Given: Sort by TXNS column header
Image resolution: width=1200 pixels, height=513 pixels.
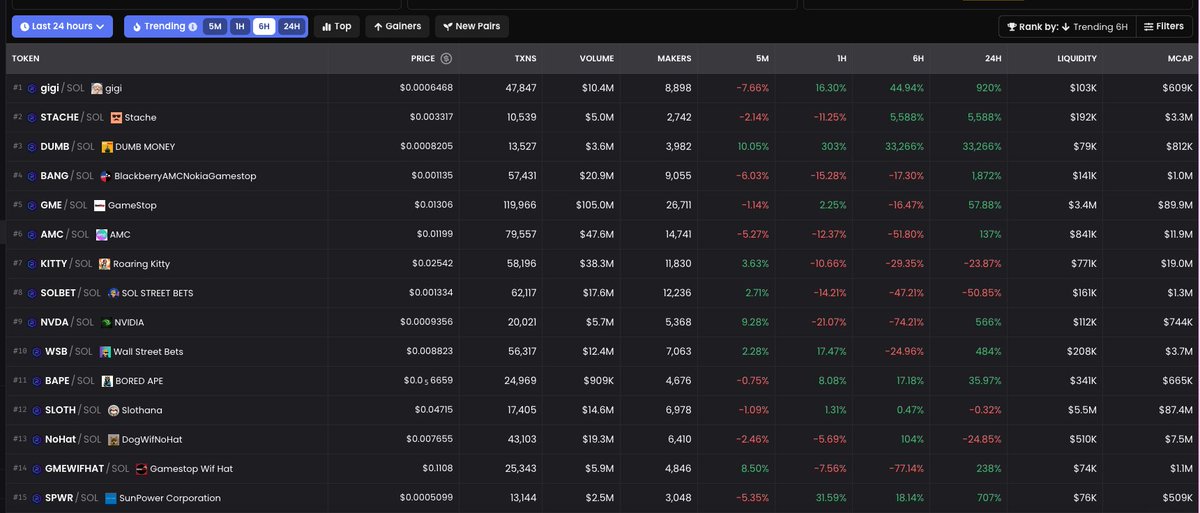Looking at the screenshot, I should [x=524, y=59].
